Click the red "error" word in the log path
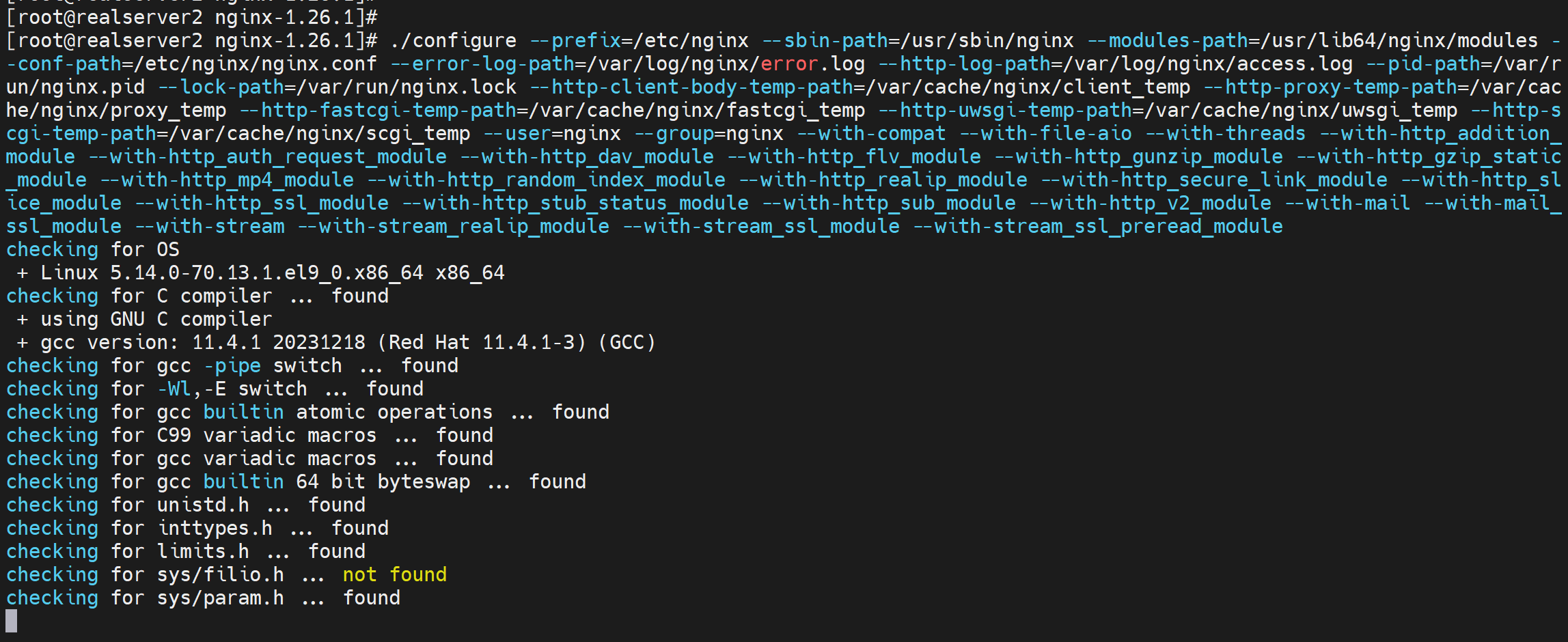Image resolution: width=1568 pixels, height=642 pixels. 789,64
